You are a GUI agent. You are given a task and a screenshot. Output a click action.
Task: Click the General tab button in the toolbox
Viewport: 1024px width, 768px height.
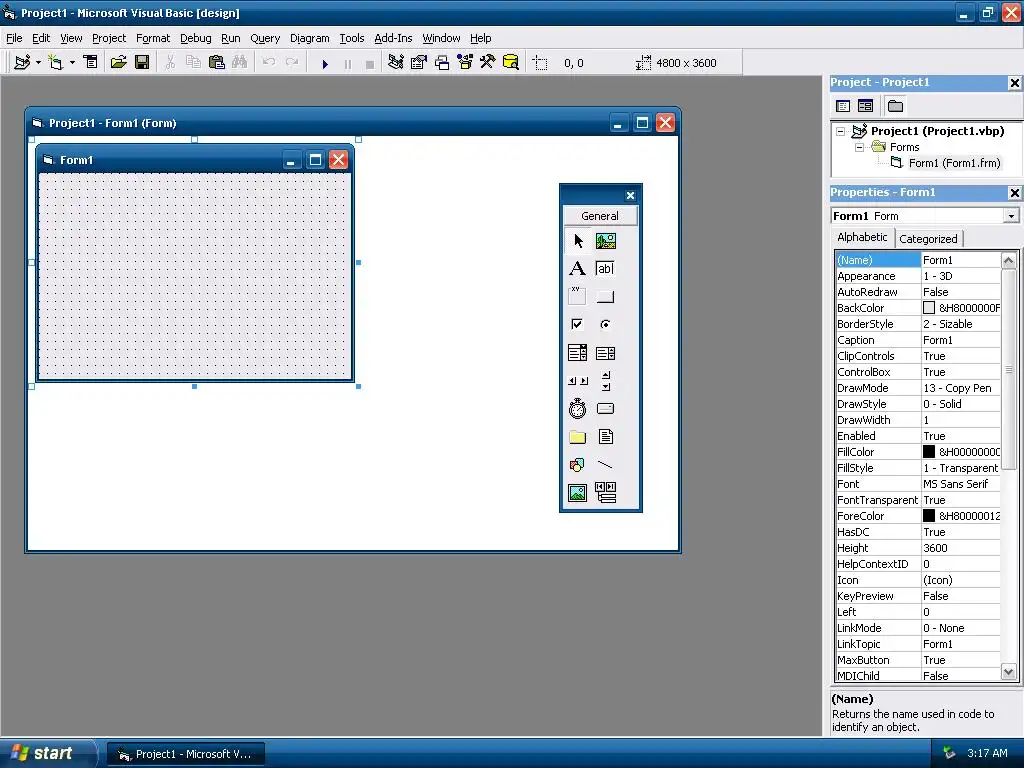pos(600,216)
